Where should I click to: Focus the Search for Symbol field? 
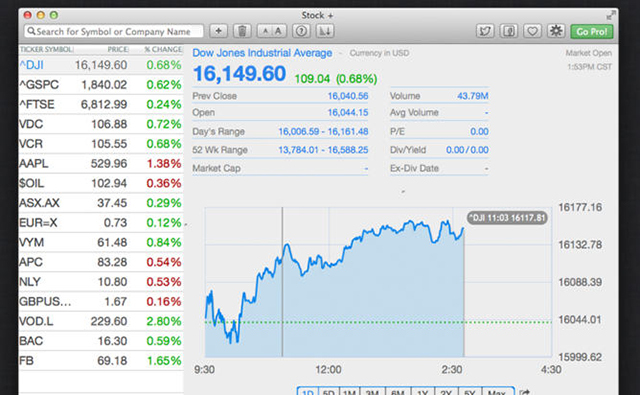[x=114, y=31]
